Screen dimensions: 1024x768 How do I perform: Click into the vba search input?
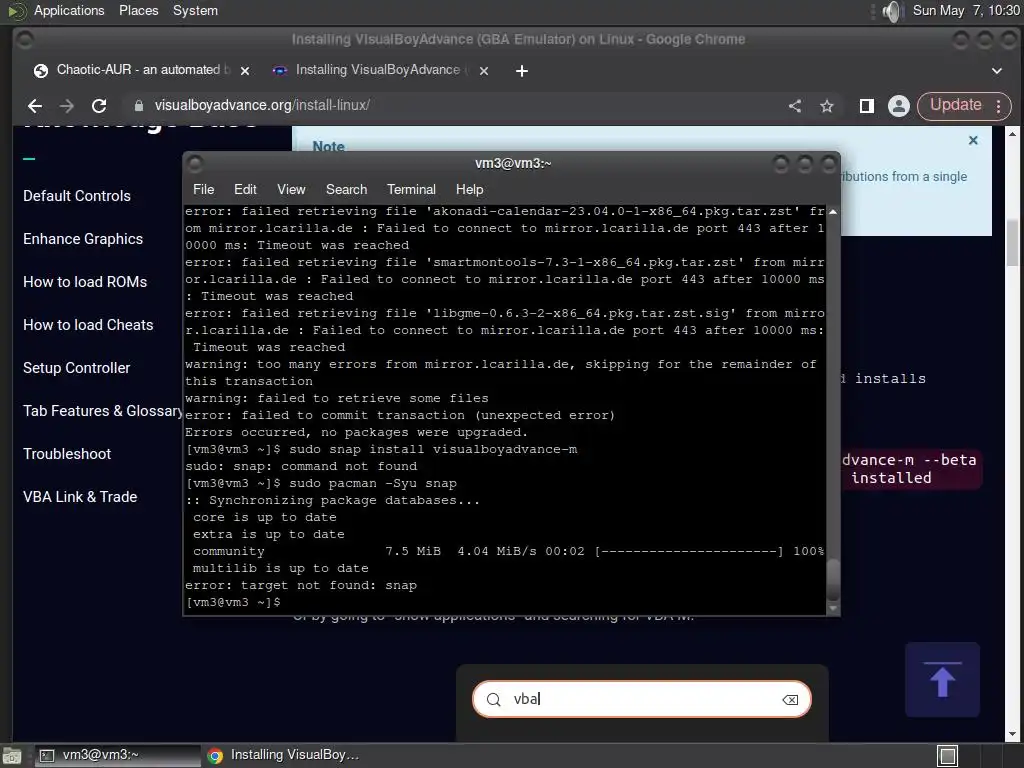click(x=643, y=699)
